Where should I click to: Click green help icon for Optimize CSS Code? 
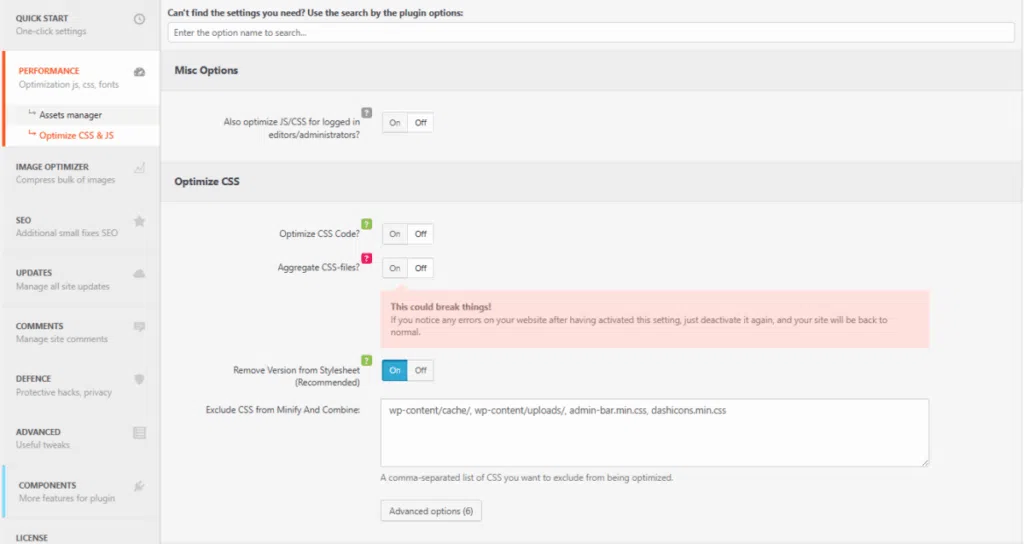(x=366, y=224)
